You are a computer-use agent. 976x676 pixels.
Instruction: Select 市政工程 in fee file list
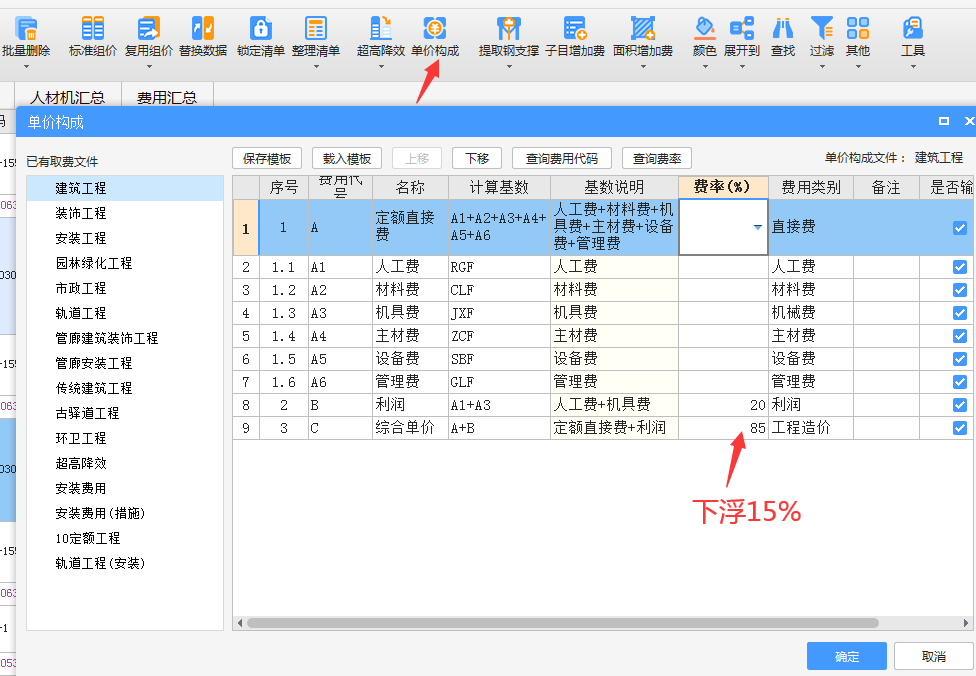pos(125,288)
